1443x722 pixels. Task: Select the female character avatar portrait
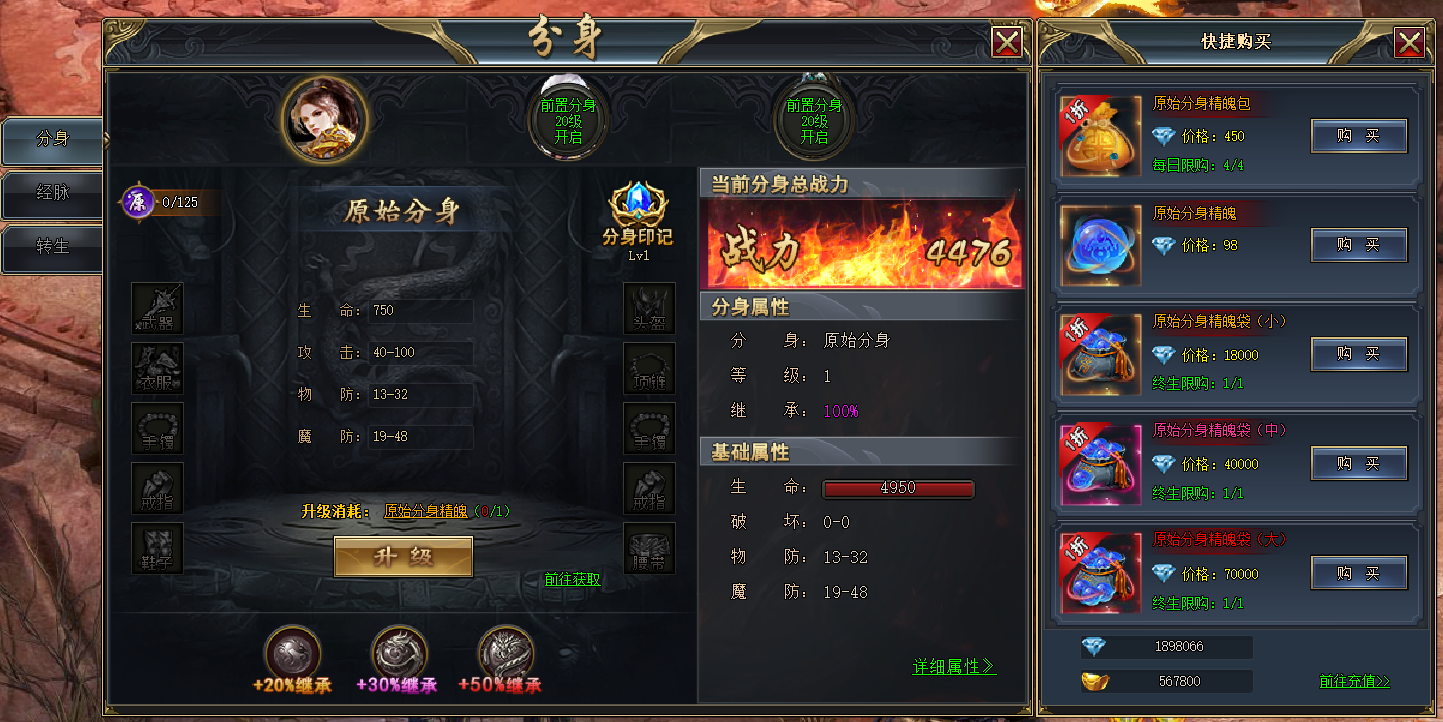[x=324, y=121]
